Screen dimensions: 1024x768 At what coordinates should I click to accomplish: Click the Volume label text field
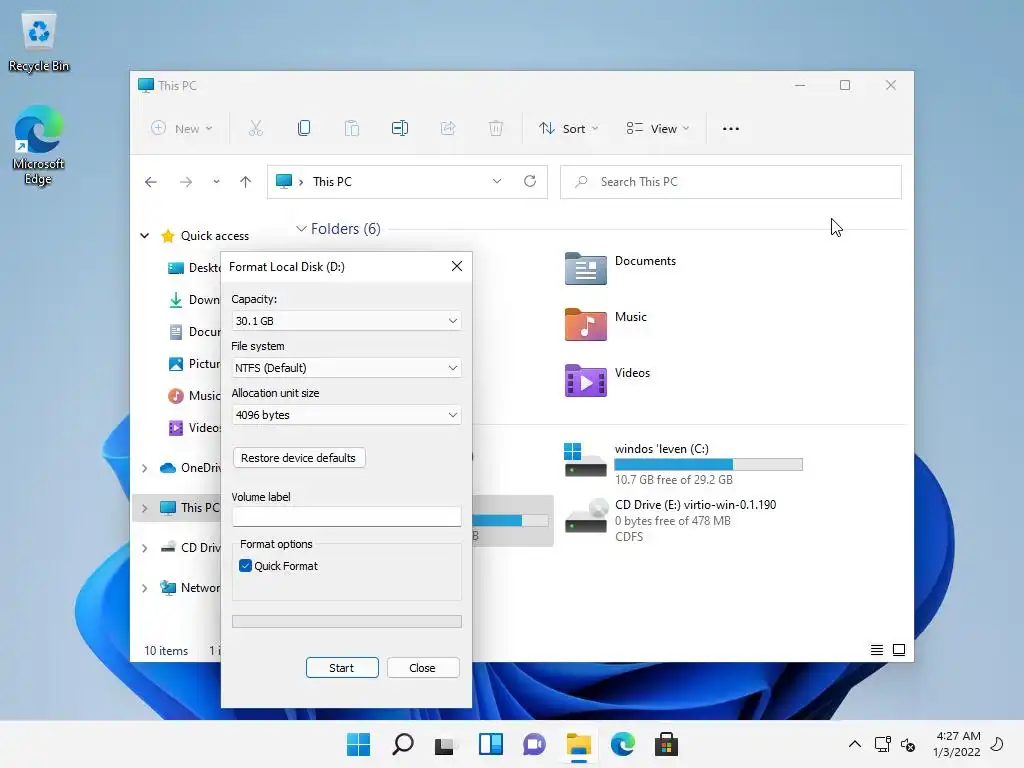pyautogui.click(x=346, y=517)
